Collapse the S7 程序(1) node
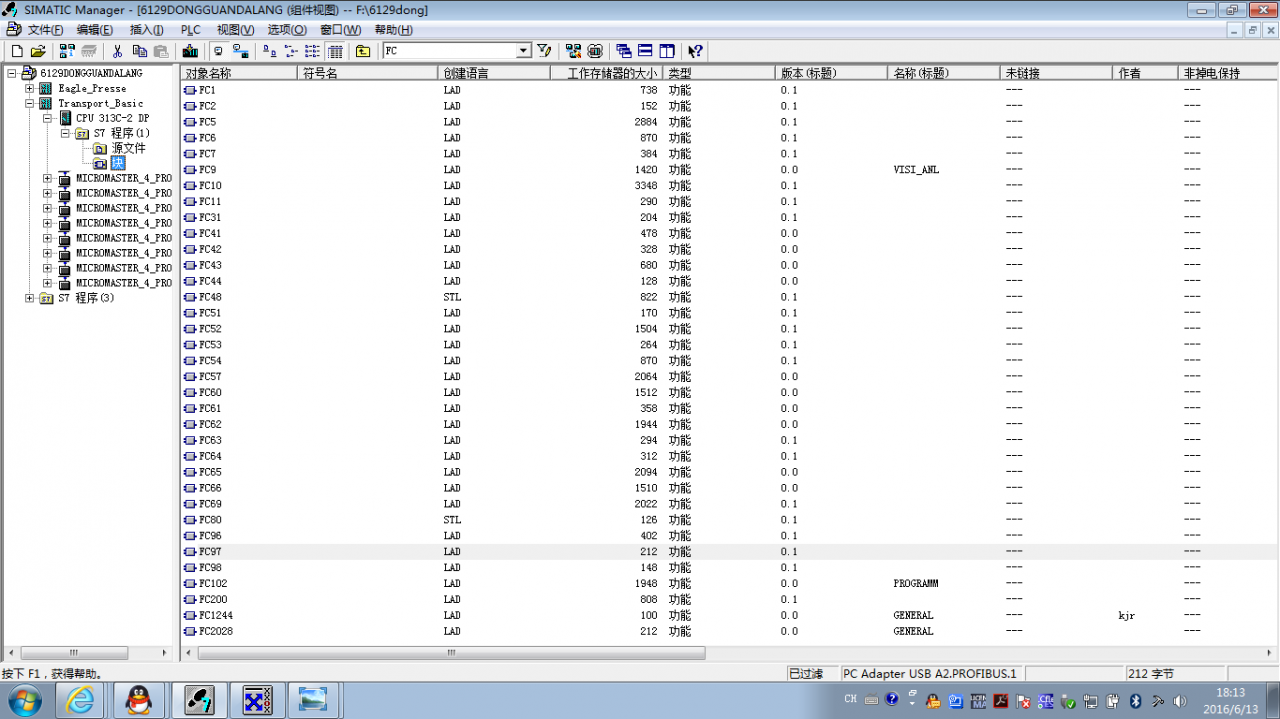The width and height of the screenshot is (1280, 719). (x=66, y=133)
